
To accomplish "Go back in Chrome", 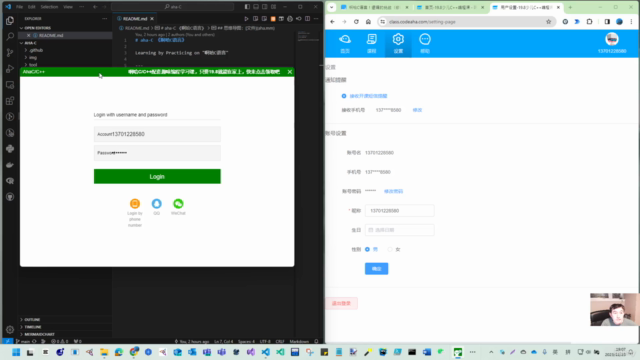I will (332, 22).
